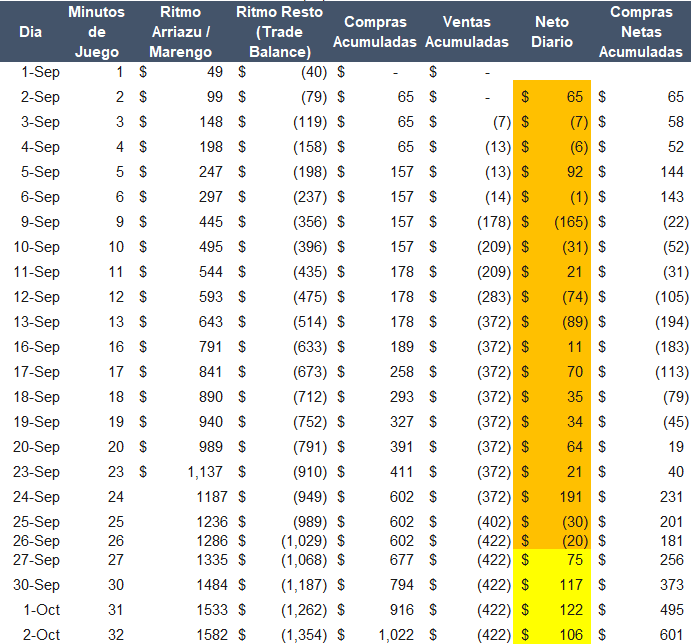Select Minutos de Juego value 16
The image size is (691, 644).
[116, 347]
